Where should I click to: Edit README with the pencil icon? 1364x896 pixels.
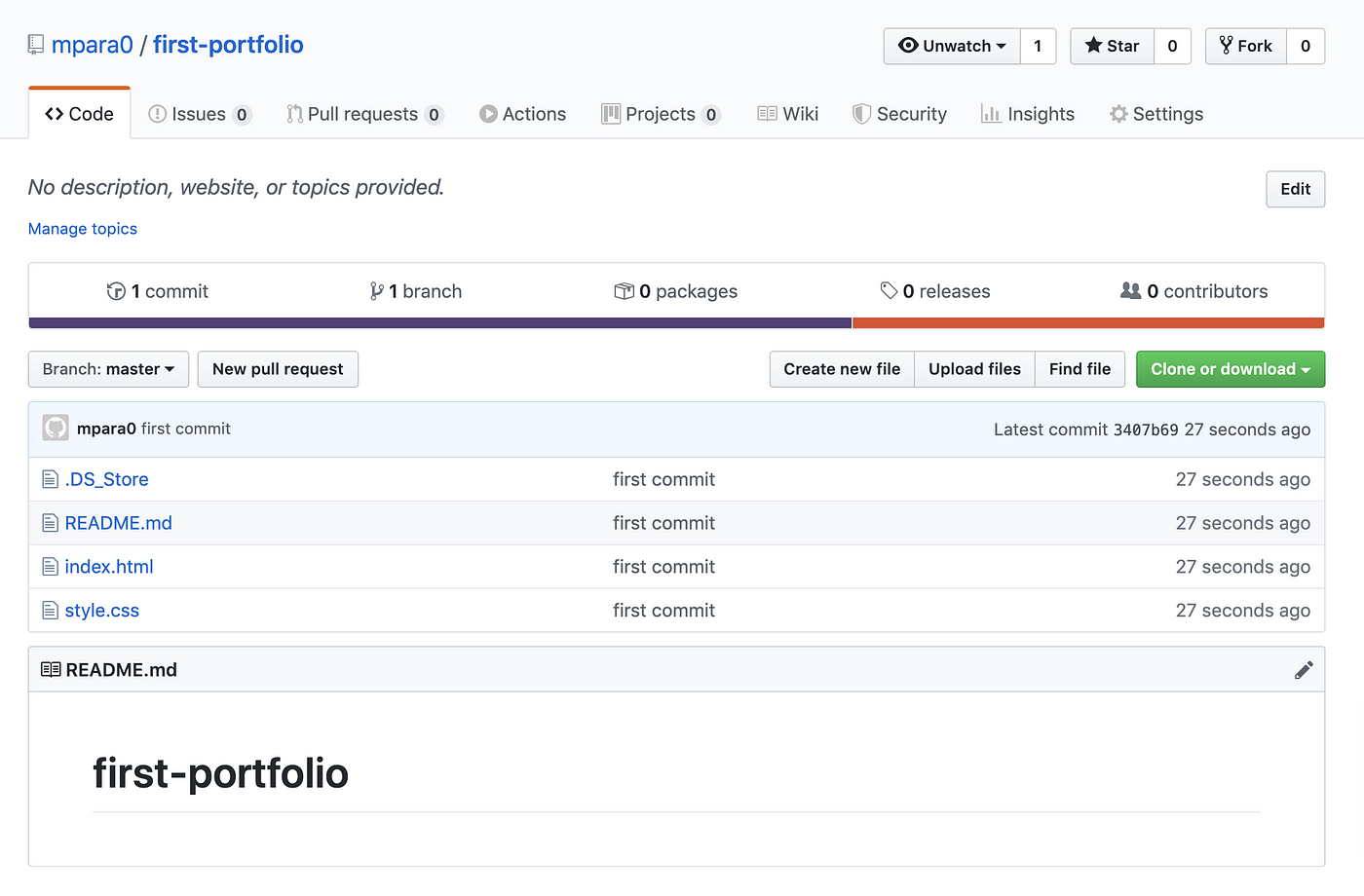[x=1304, y=670]
